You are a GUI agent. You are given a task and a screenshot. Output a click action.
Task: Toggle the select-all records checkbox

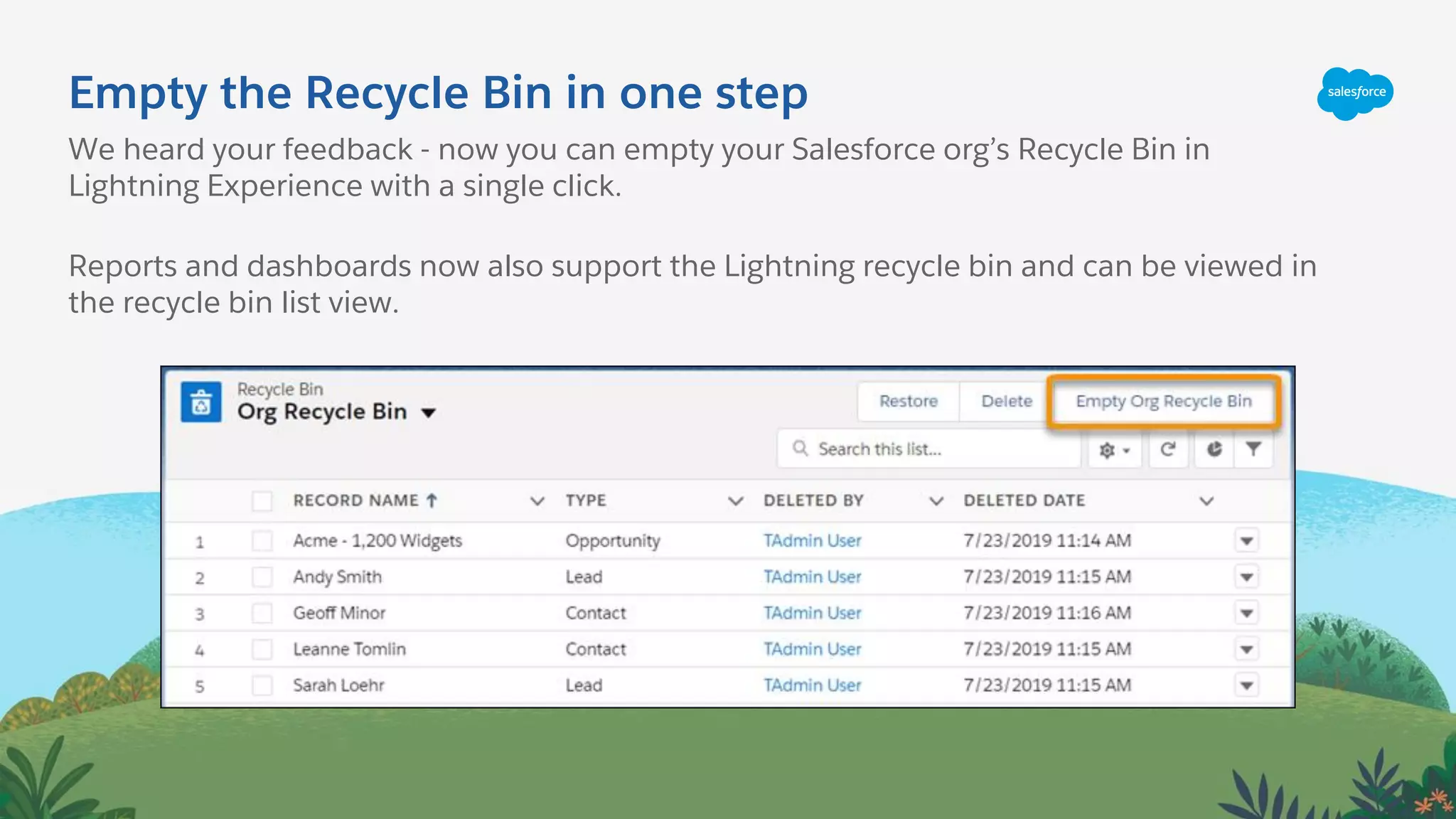262,501
